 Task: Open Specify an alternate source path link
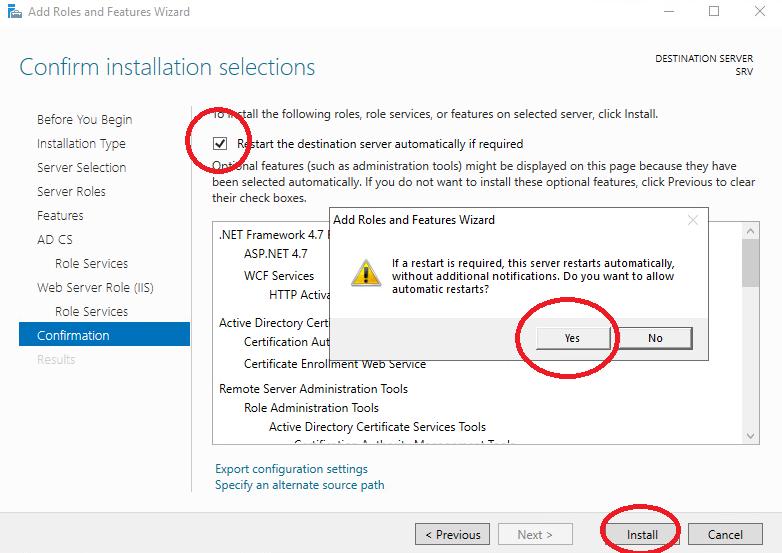click(300, 485)
